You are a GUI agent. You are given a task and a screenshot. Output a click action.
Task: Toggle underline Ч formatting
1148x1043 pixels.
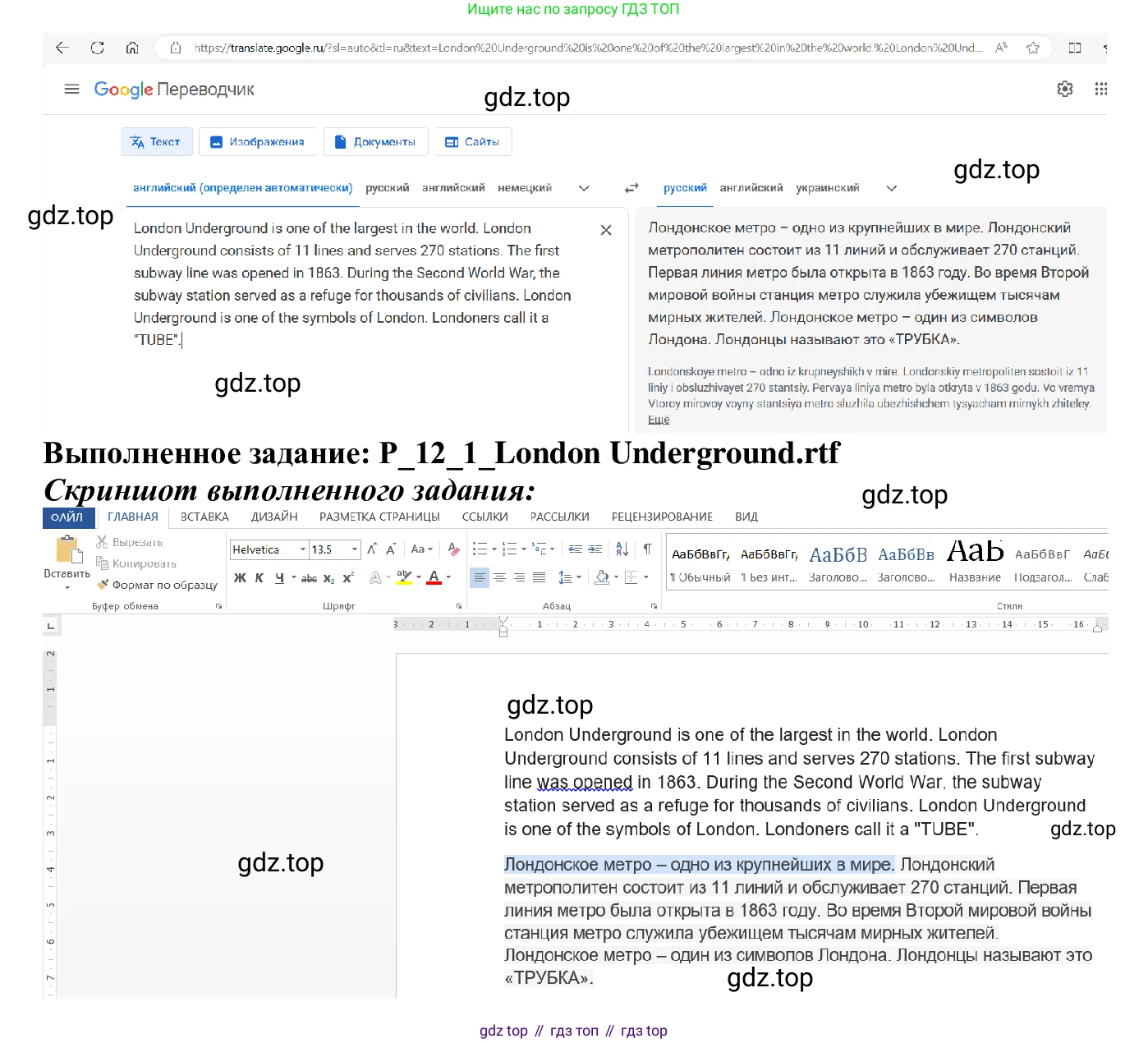click(279, 578)
